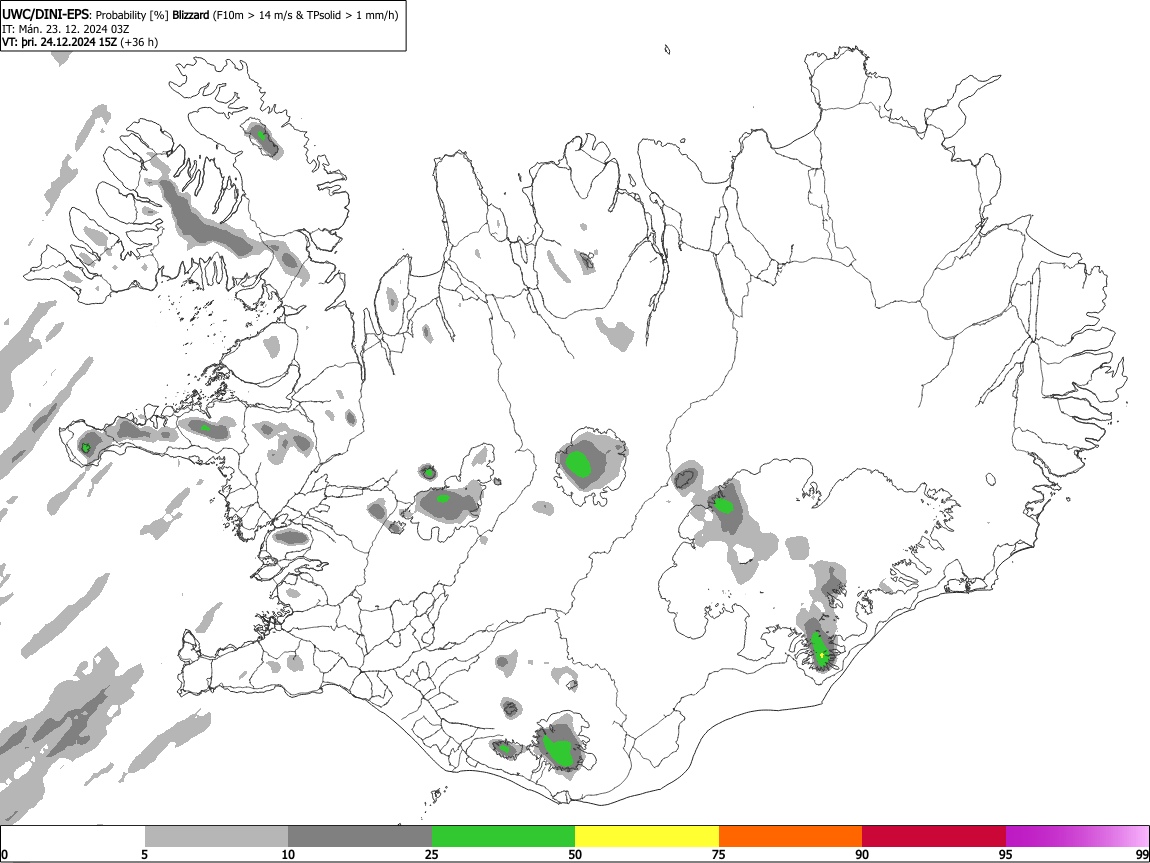
Task: Click the legend label '5'
Action: click(x=145, y=854)
